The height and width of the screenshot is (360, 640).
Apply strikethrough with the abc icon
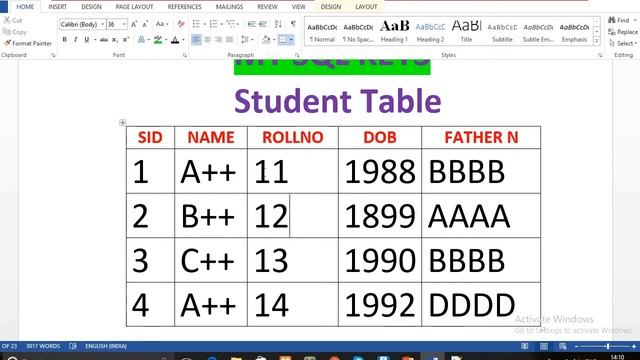pos(104,40)
